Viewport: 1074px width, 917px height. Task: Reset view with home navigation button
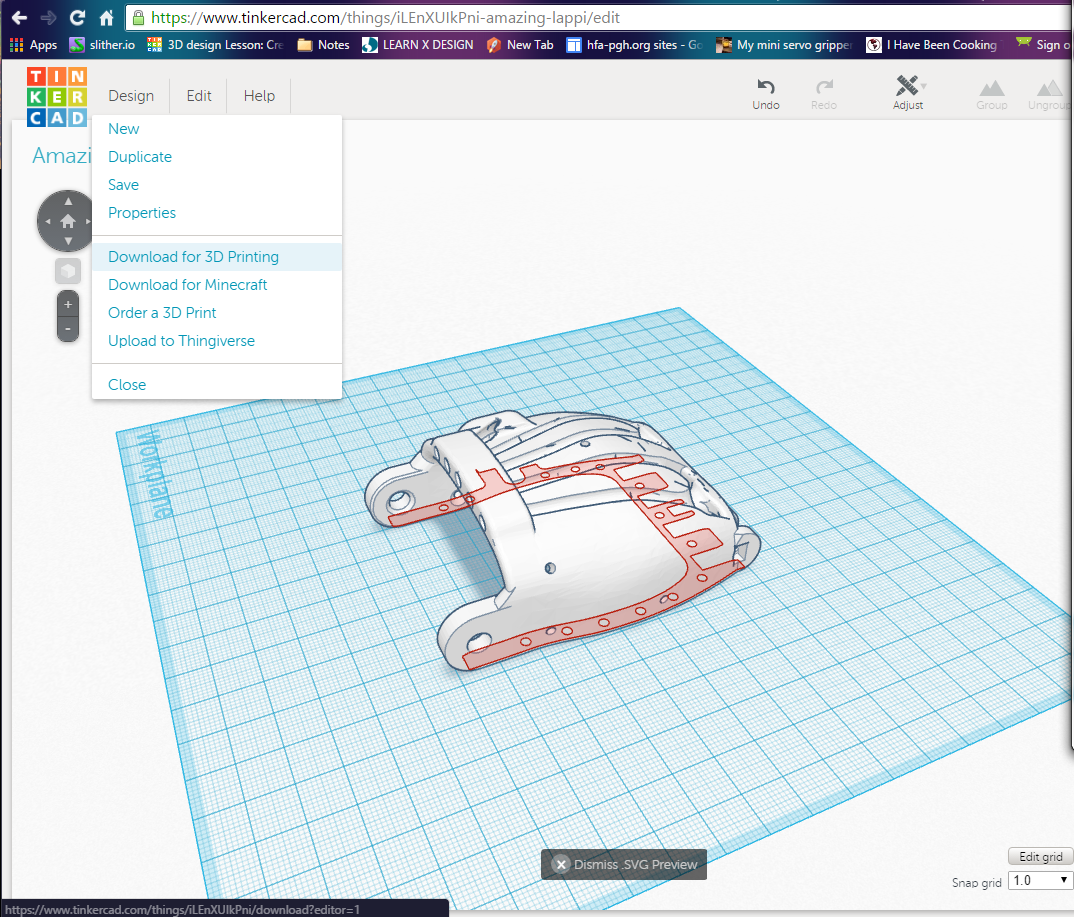(x=68, y=221)
